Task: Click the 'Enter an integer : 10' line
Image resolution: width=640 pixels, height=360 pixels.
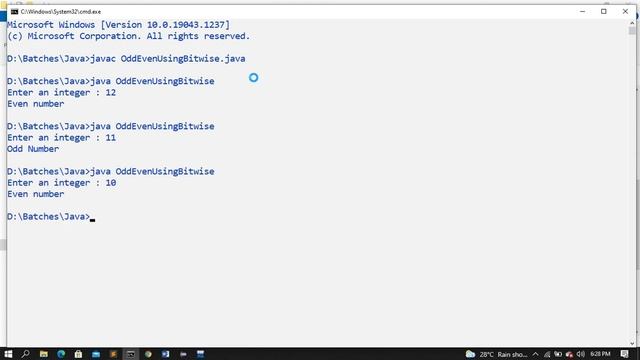Action: [x=62, y=183]
